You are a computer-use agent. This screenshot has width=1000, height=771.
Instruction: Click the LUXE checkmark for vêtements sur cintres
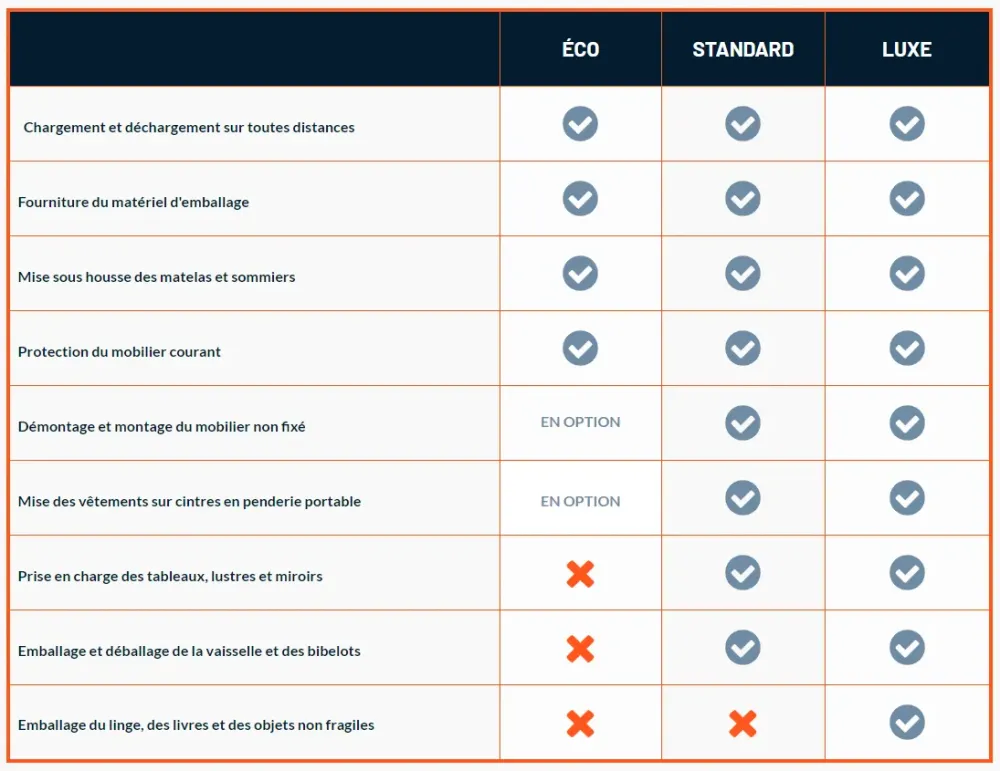(907, 498)
